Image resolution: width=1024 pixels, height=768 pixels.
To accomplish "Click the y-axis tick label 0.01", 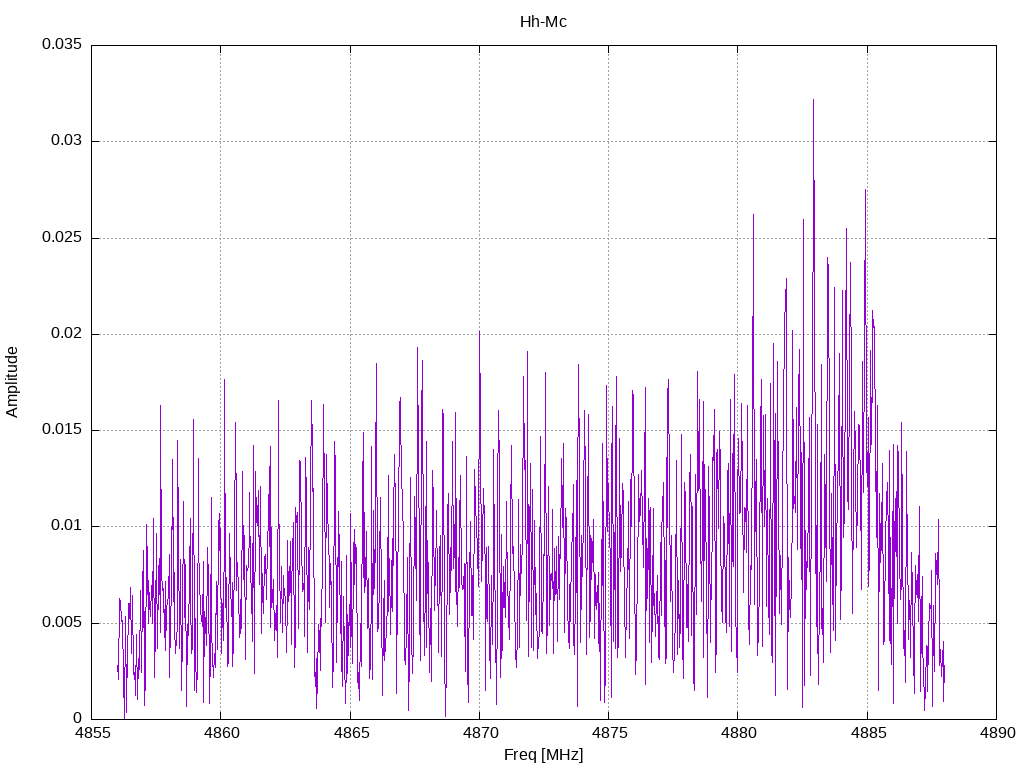I will pyautogui.click(x=67, y=526).
